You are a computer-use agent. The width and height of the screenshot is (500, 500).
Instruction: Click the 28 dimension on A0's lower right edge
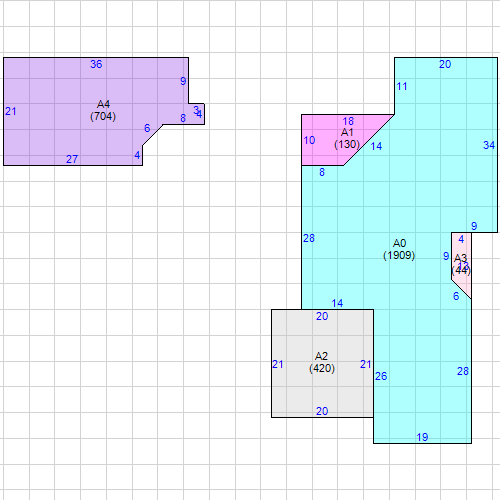pyautogui.click(x=463, y=371)
